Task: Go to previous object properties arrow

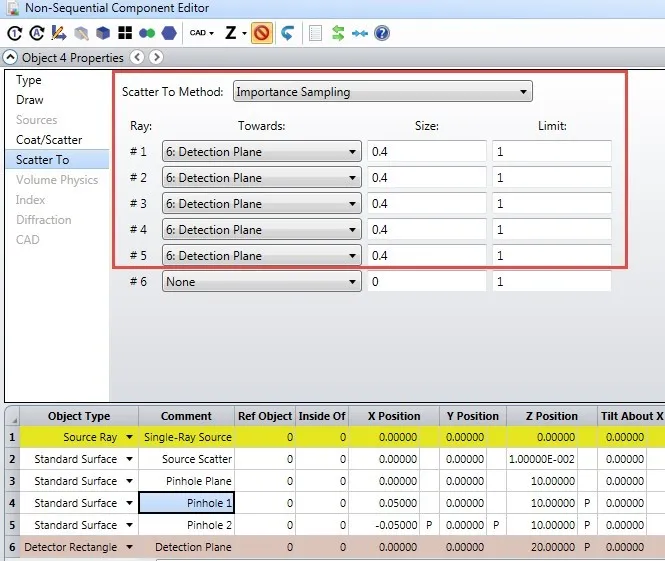Action: [138, 57]
